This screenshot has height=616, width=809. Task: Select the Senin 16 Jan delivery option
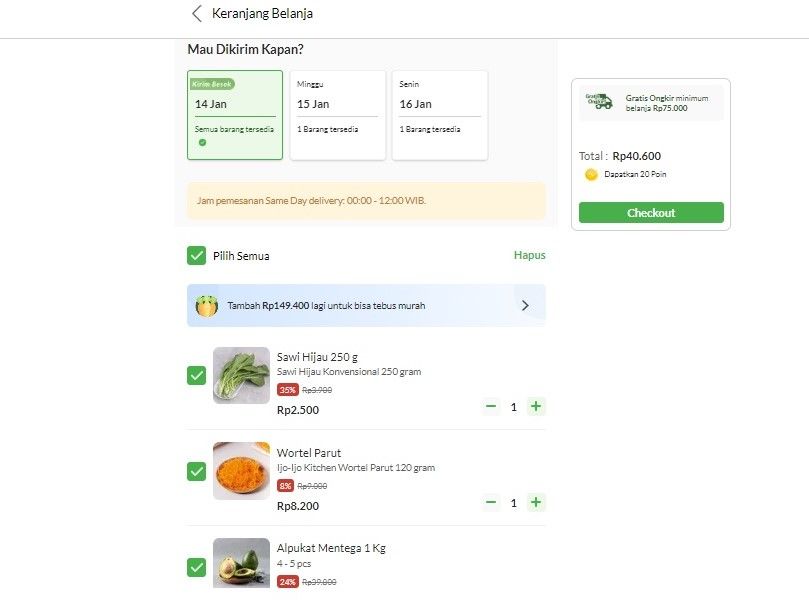[x=440, y=112]
